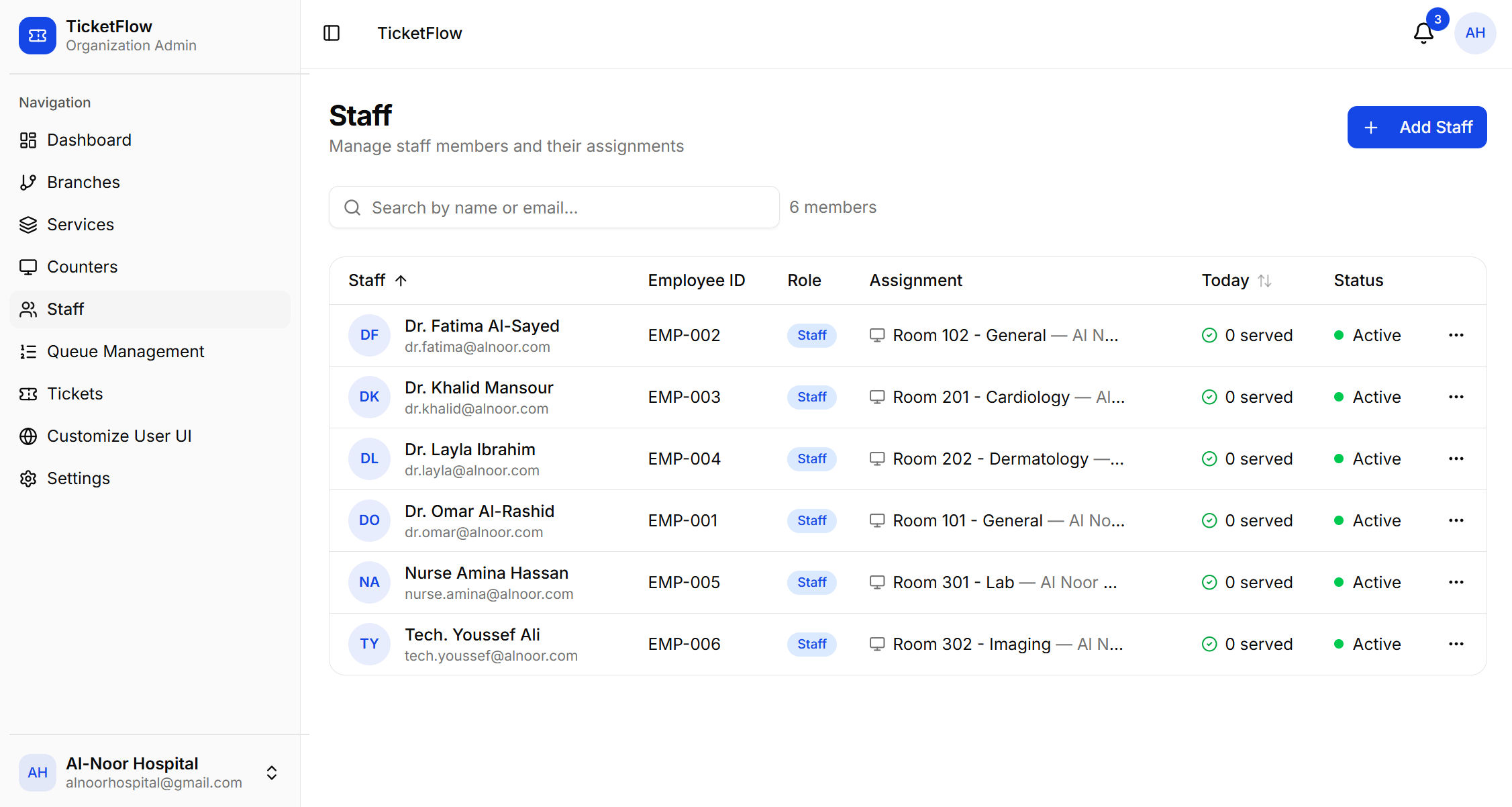
Task: Open the Services section
Action: (80, 224)
